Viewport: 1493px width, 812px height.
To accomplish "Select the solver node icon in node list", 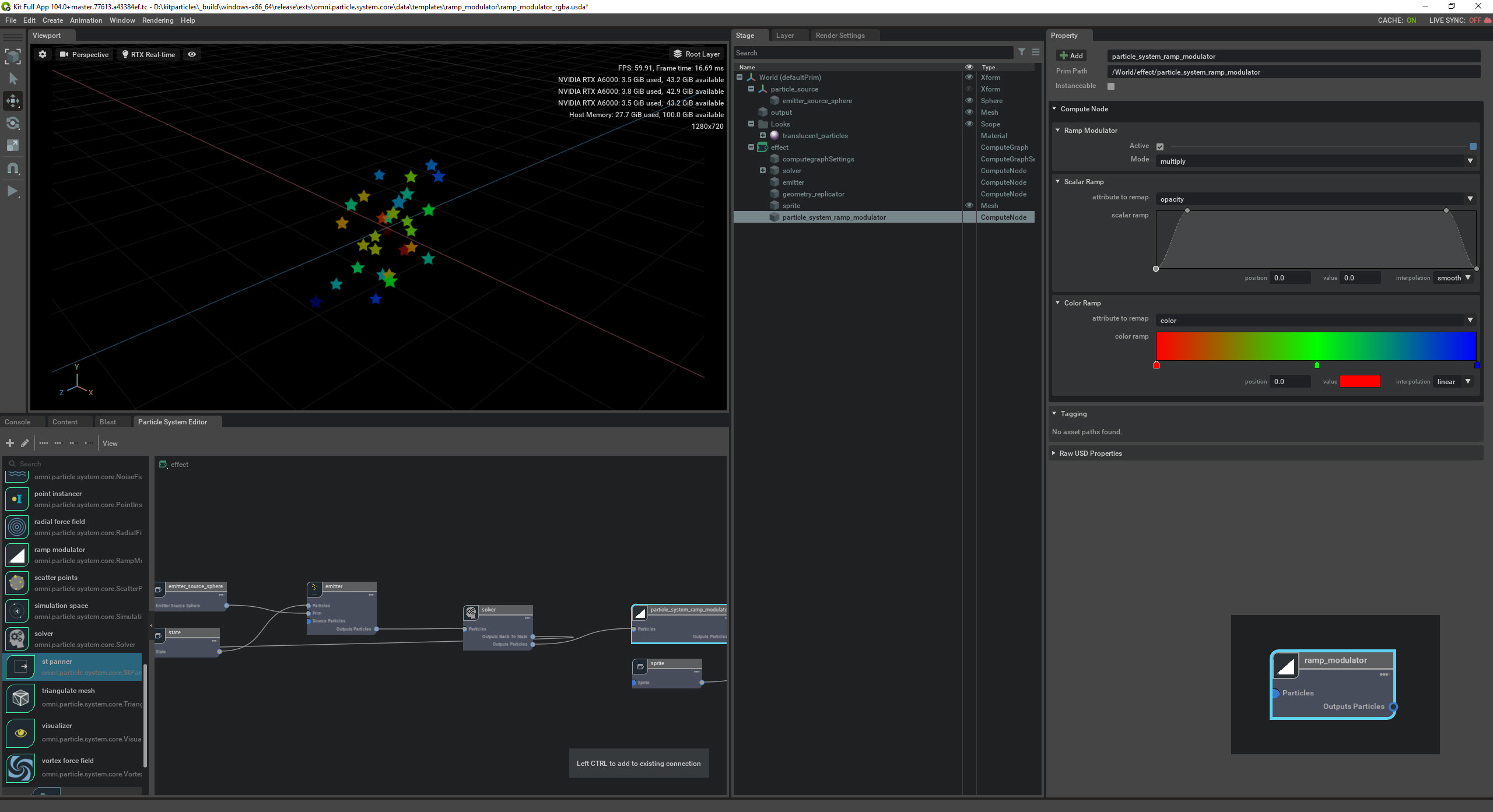I will pos(17,639).
